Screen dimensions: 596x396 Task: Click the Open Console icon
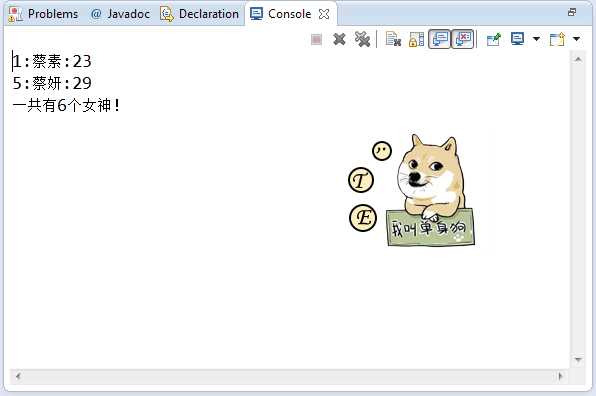[557, 39]
